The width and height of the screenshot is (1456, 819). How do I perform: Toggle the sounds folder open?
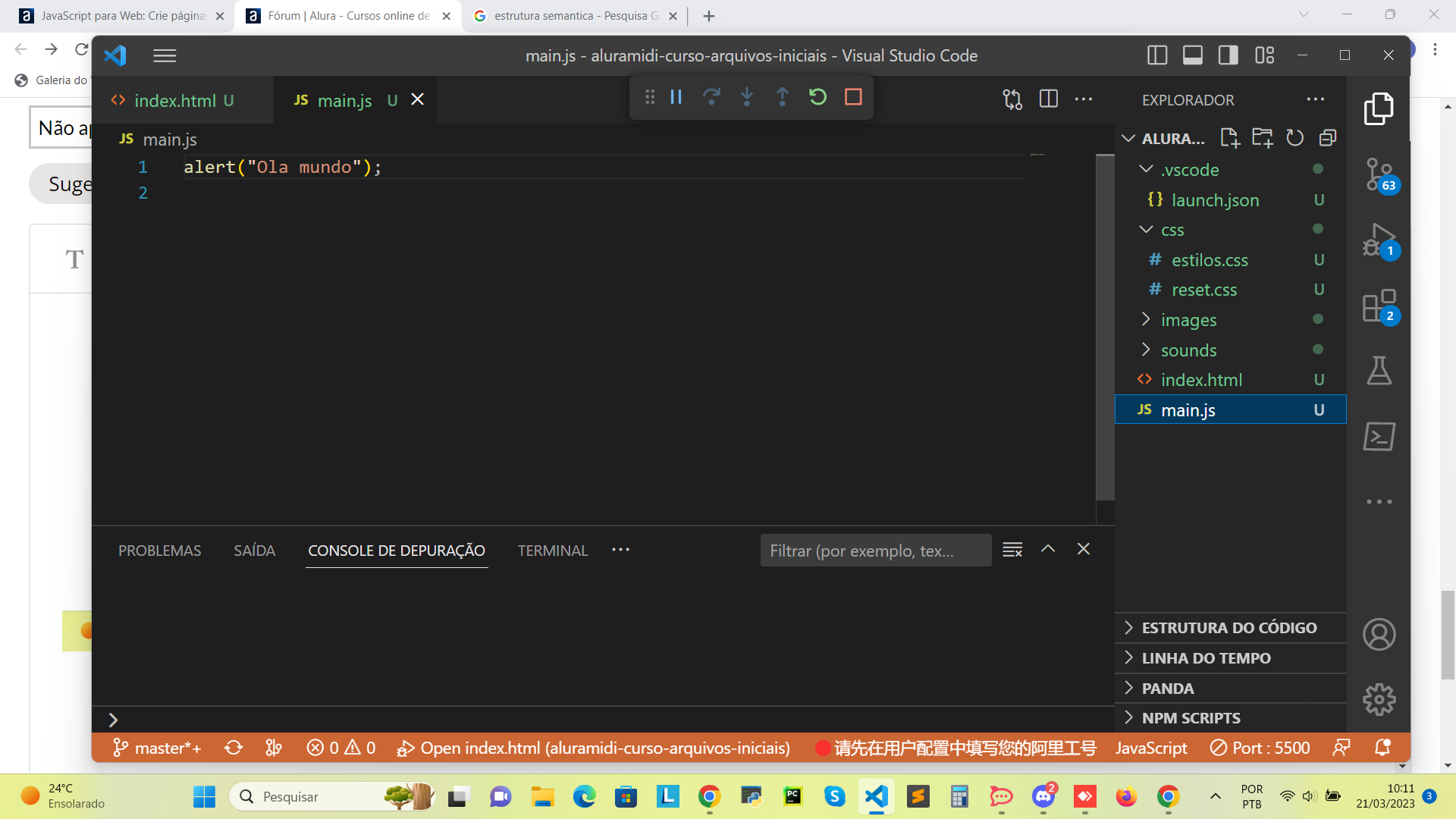point(1188,350)
